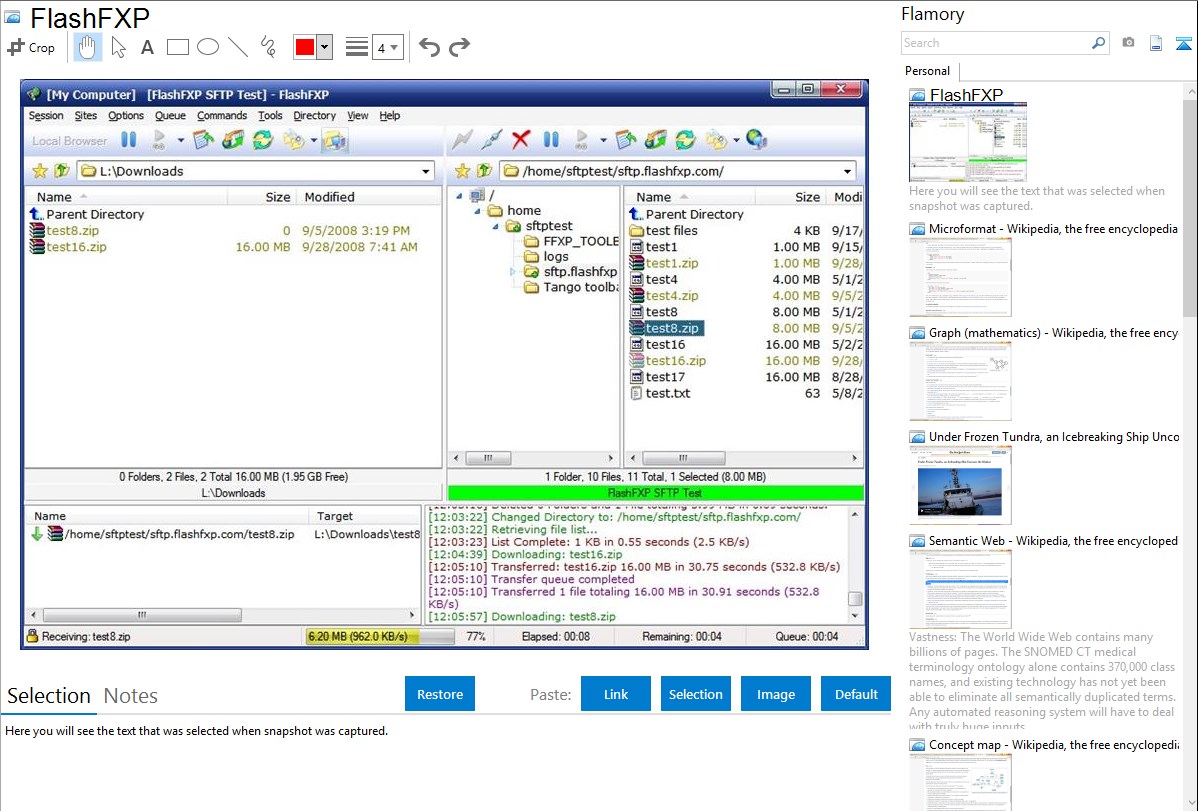This screenshot has width=1198, height=811.
Task: Activate the hand pan tool
Action: tap(88, 47)
